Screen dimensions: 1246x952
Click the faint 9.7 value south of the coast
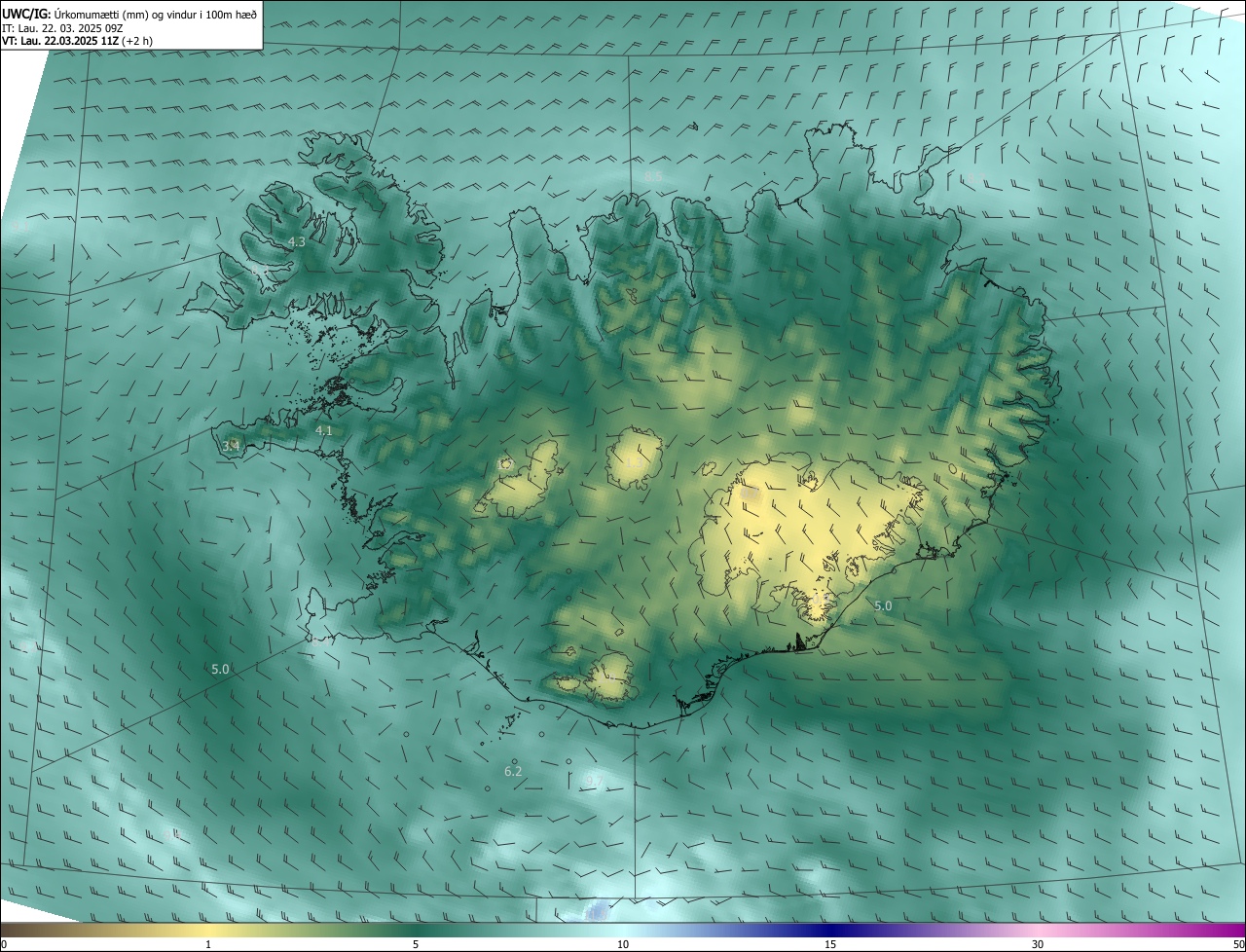(594, 780)
